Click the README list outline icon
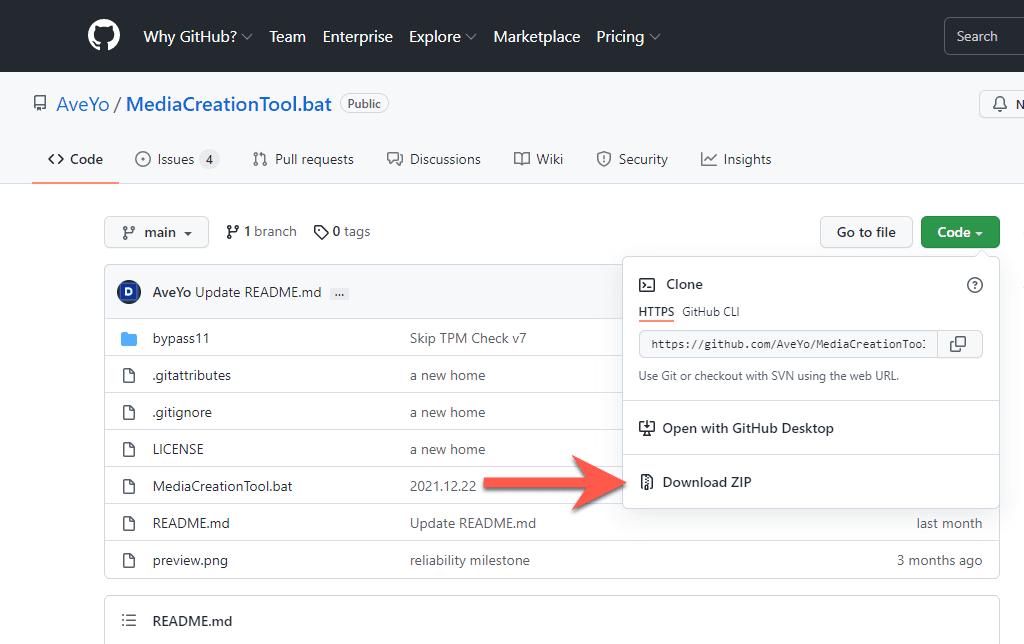This screenshot has width=1024, height=644. (128, 621)
